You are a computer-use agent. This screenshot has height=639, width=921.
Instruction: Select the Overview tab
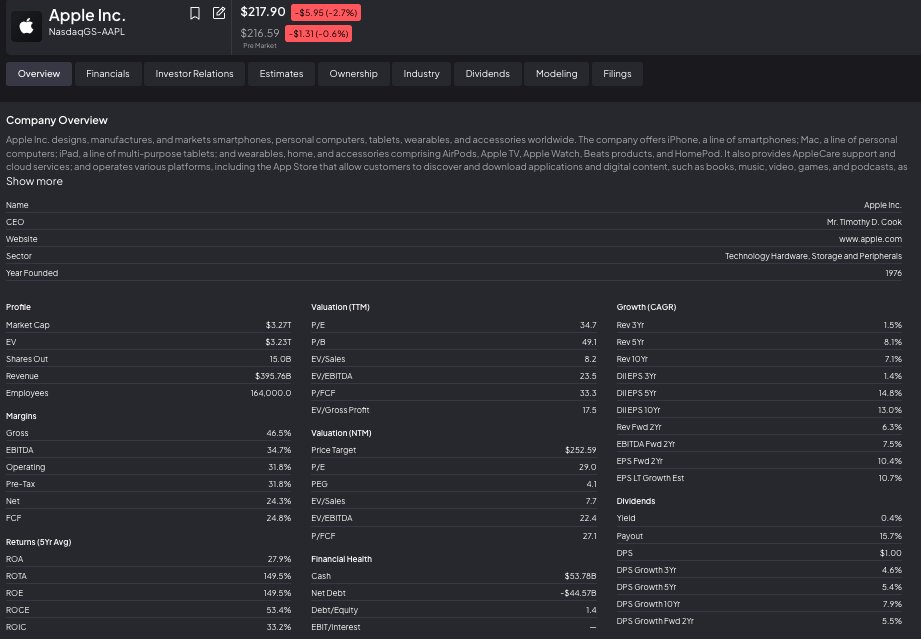(x=39, y=74)
